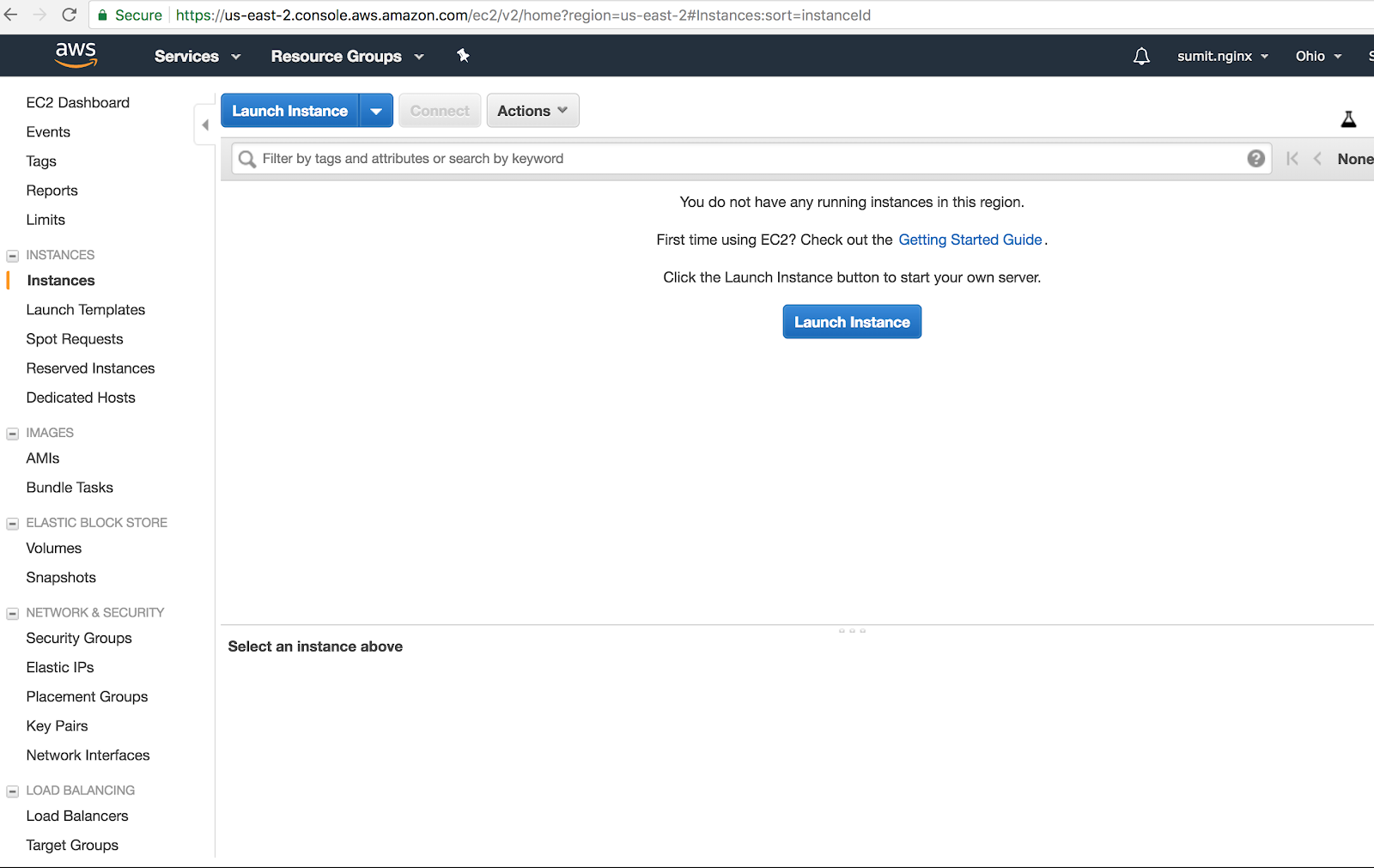Go to the first page of results
The image size is (1374, 868).
click(x=1292, y=158)
